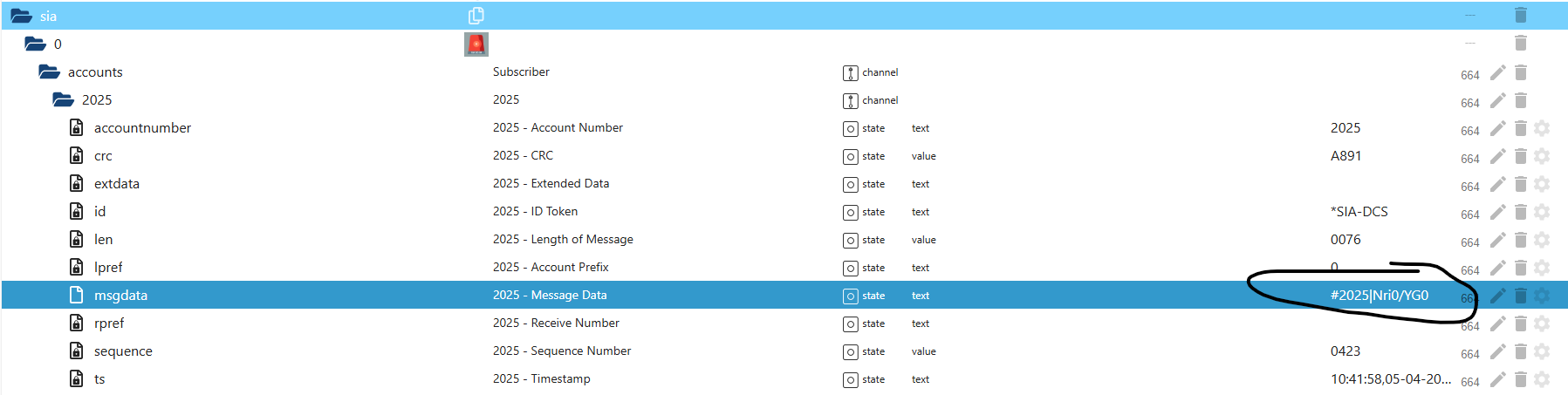
Task: Open the gear settings for the crc state
Action: pyautogui.click(x=1542, y=156)
